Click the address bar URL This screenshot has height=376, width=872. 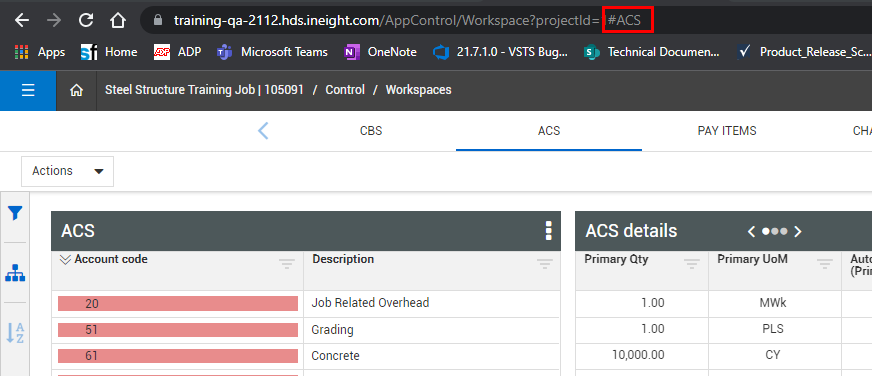tap(407, 21)
